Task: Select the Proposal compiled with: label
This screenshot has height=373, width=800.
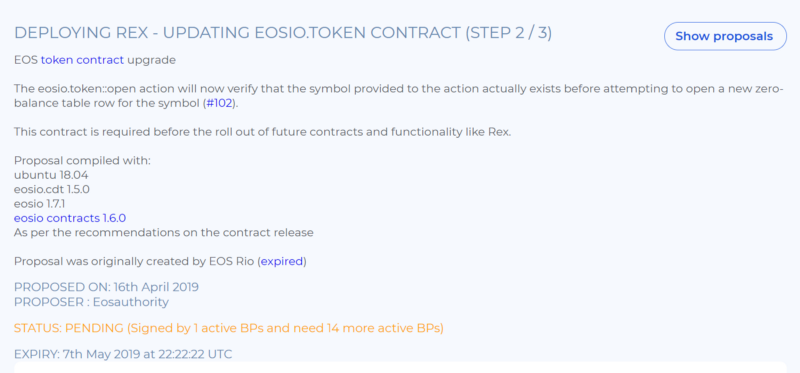Action: [x=82, y=161]
